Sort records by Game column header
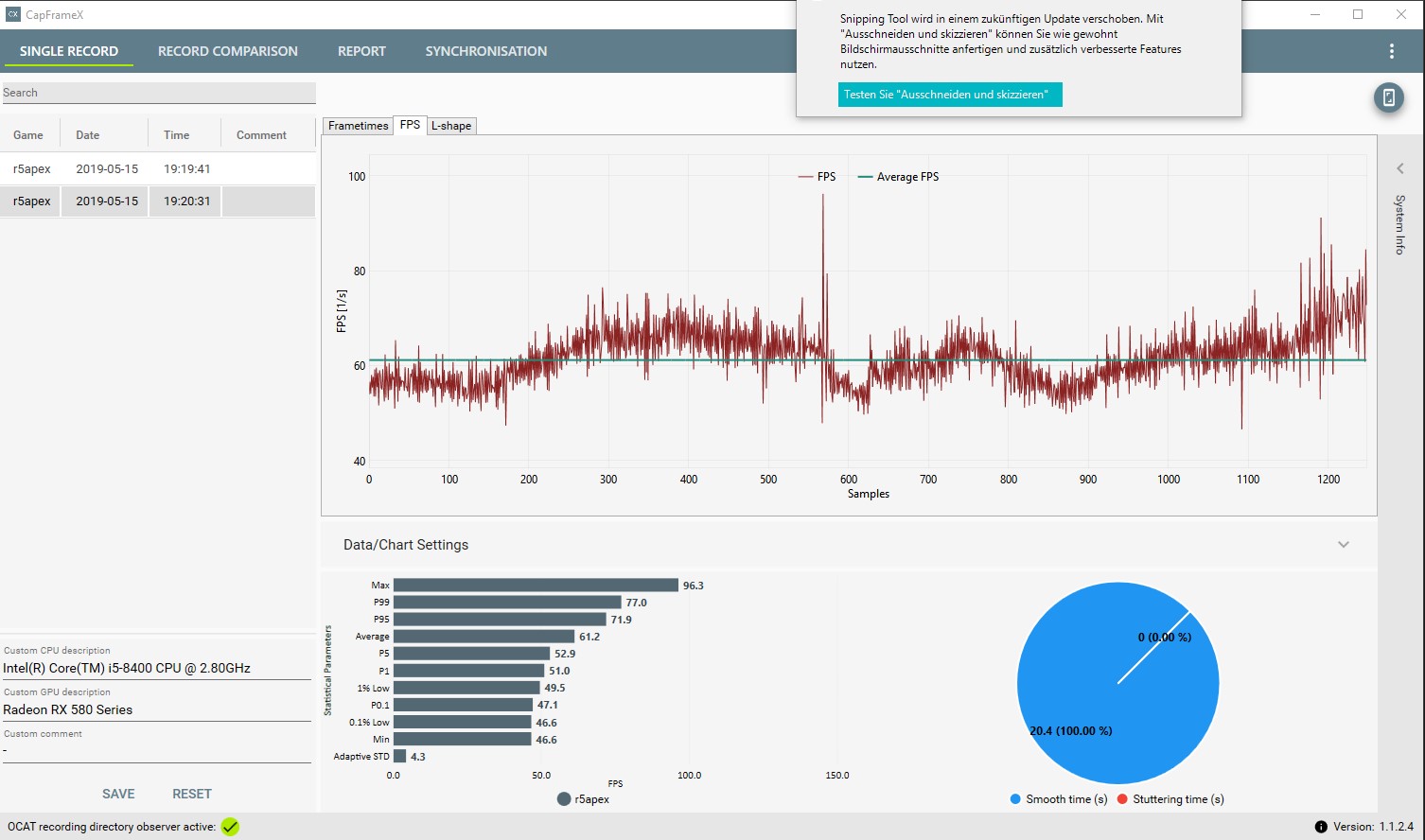Image resolution: width=1425 pixels, height=840 pixels. tap(28, 135)
